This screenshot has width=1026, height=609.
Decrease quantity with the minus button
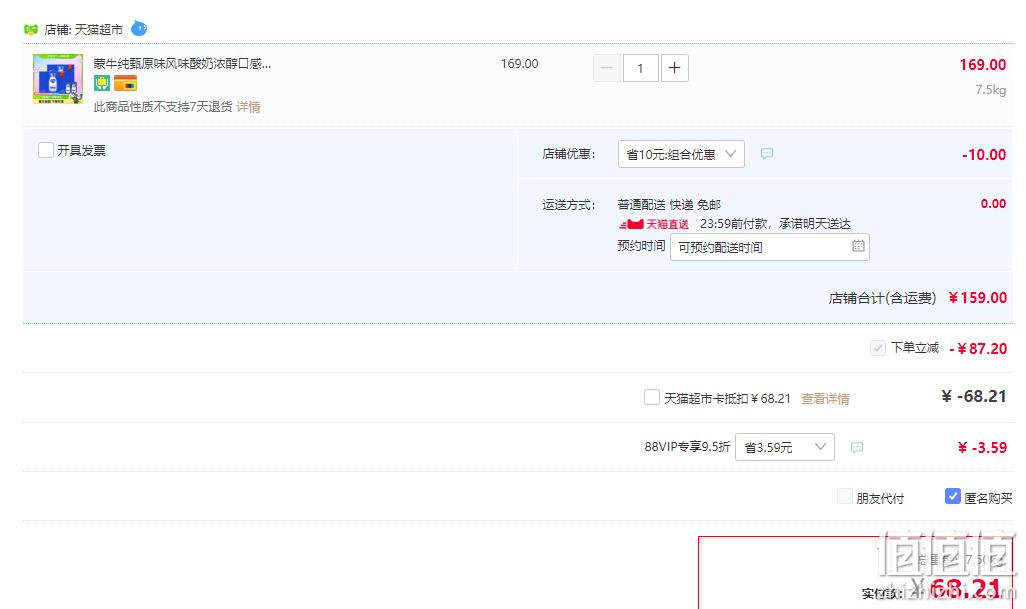607,68
